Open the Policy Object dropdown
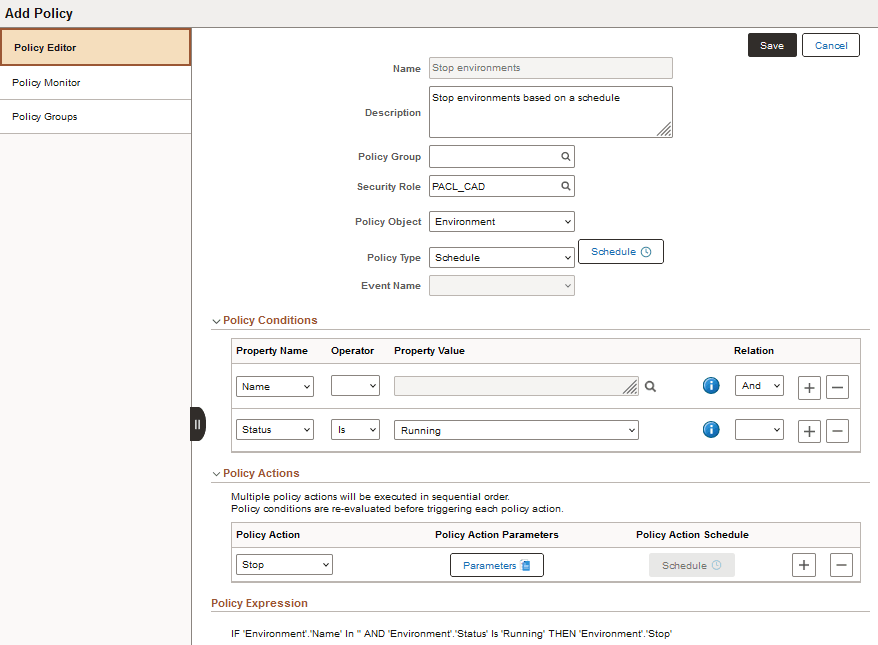Image resolution: width=878 pixels, height=645 pixels. [x=502, y=221]
